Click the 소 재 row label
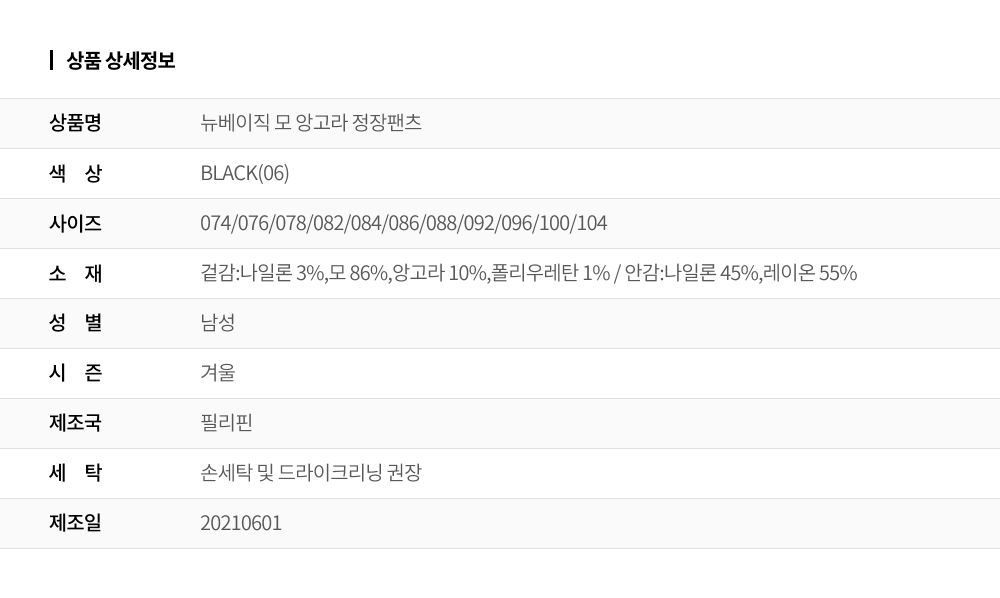The width and height of the screenshot is (1000, 598). [x=75, y=273]
